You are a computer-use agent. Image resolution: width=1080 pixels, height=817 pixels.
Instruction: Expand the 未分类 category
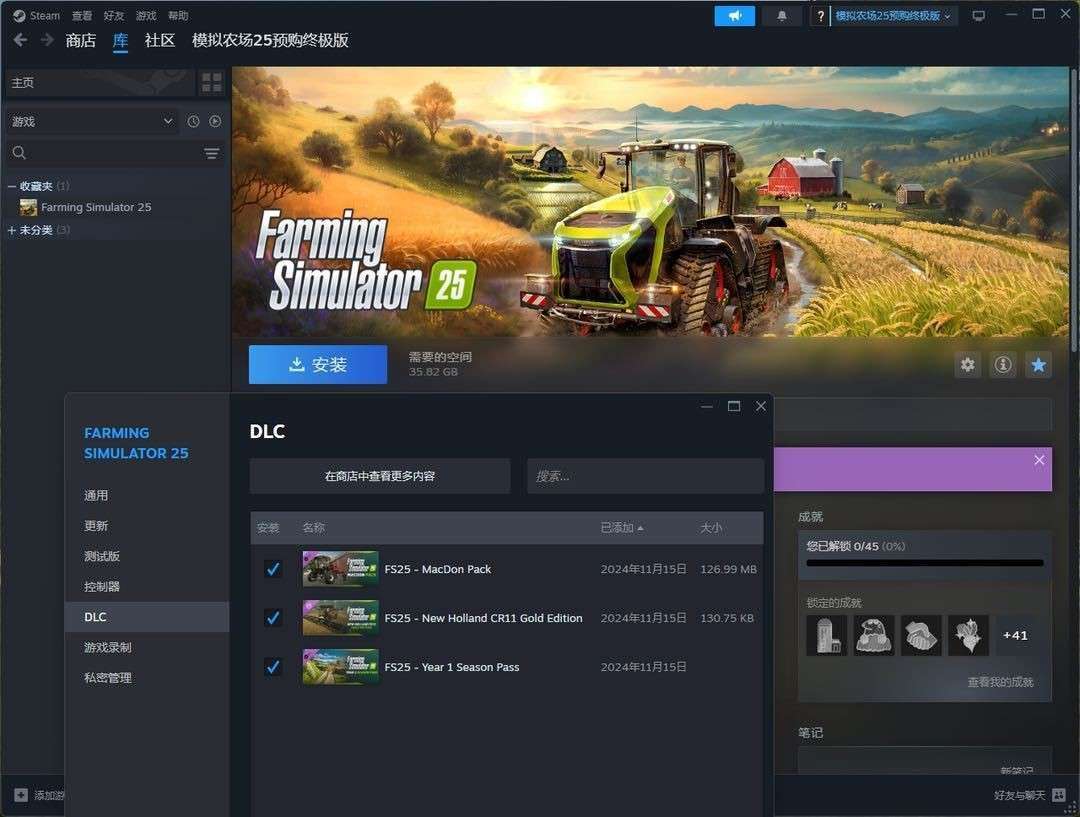(x=12, y=230)
